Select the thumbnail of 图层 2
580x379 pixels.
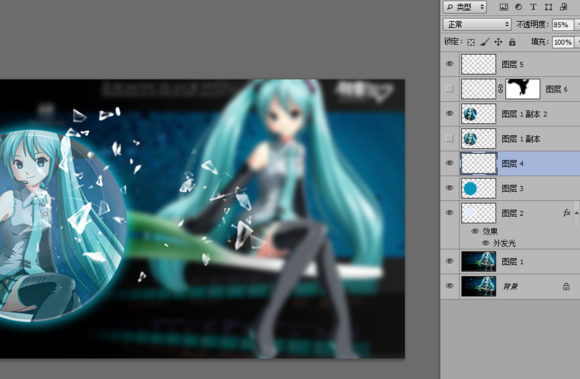[x=478, y=213]
